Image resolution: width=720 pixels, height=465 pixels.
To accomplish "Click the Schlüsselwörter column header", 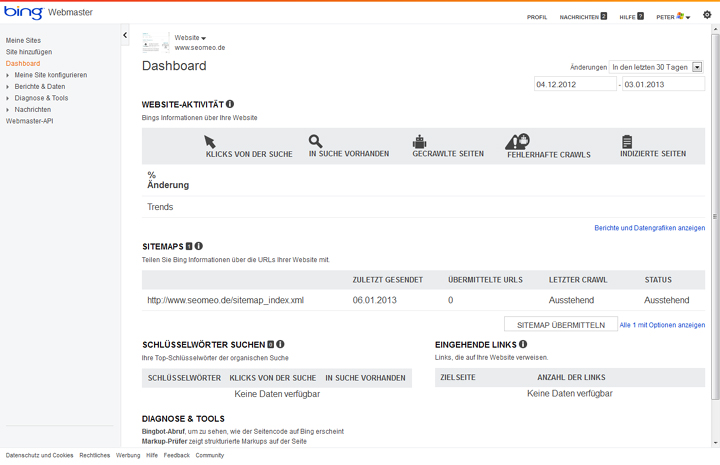I will (x=184, y=378).
